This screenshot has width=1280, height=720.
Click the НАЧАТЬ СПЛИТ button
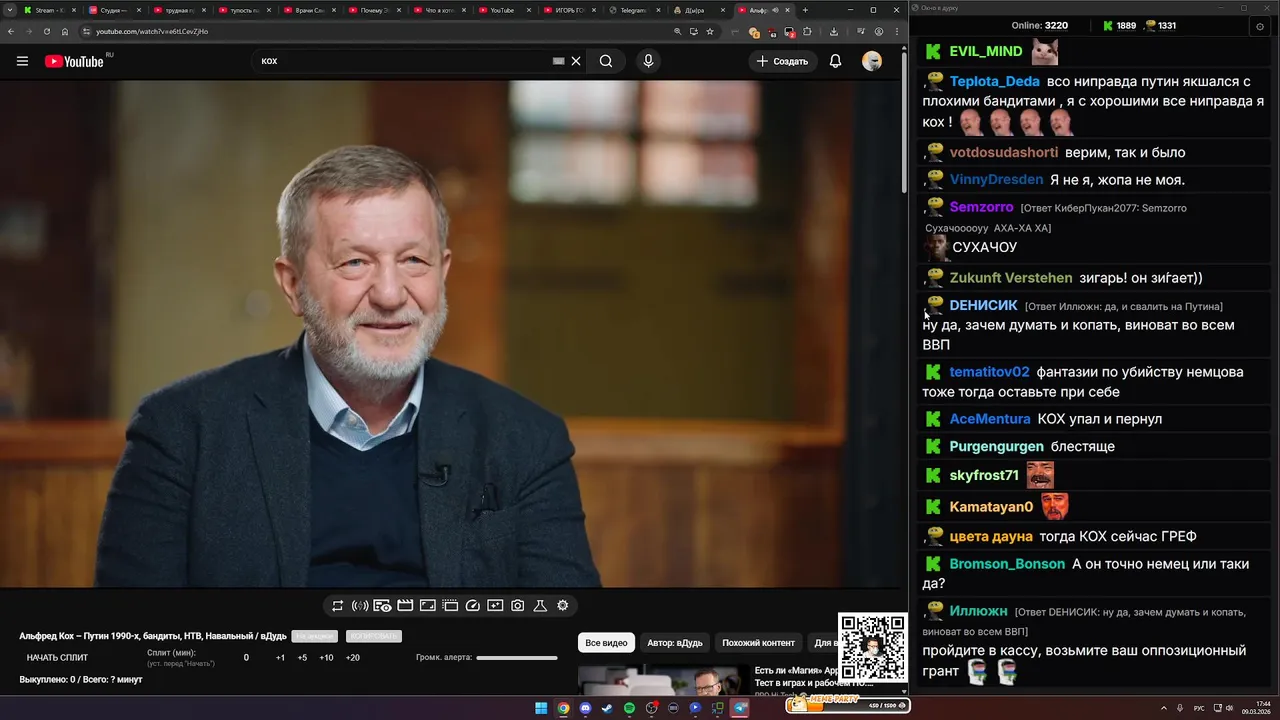click(57, 658)
